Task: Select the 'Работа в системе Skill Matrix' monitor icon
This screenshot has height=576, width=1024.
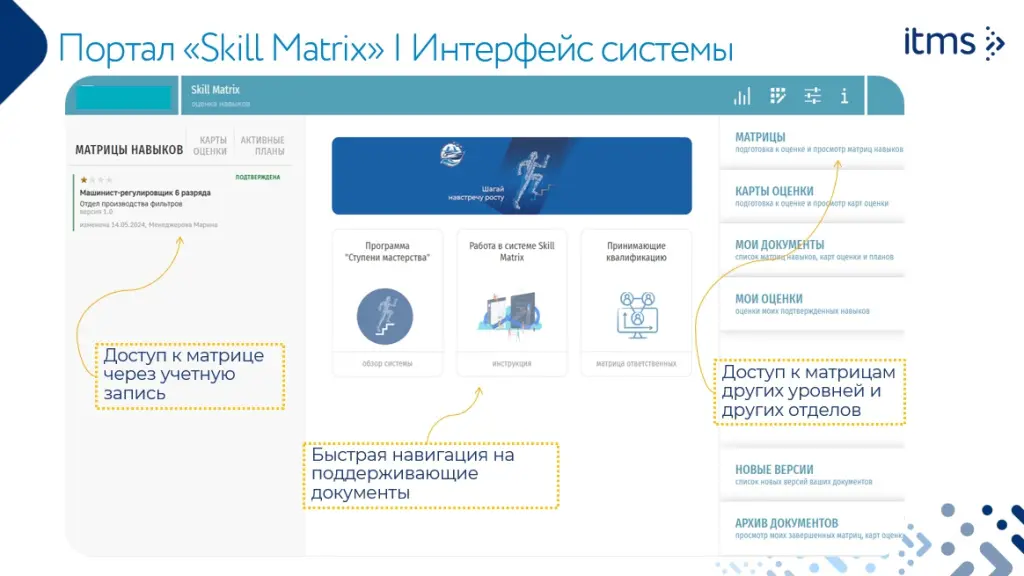Action: pyautogui.click(x=510, y=311)
